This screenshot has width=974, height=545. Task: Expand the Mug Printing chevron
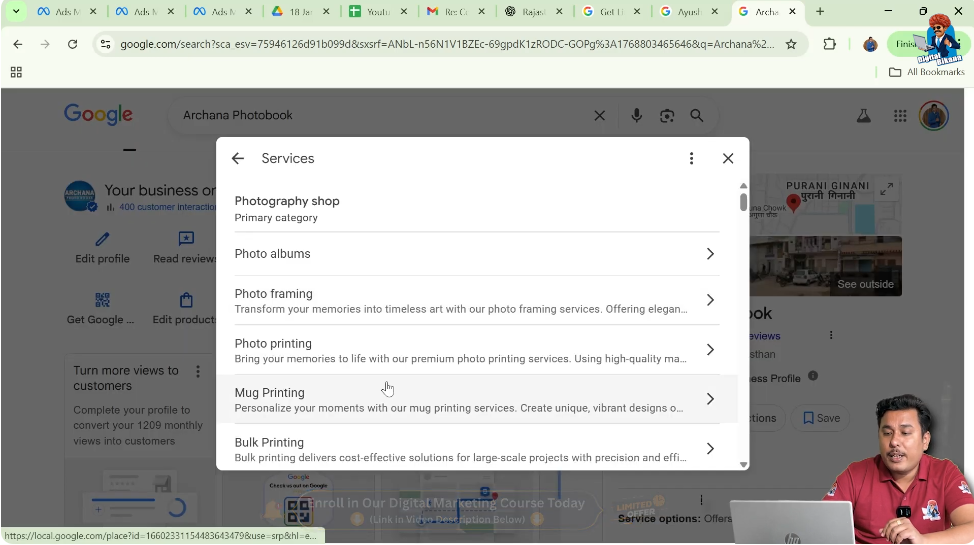[710, 399]
